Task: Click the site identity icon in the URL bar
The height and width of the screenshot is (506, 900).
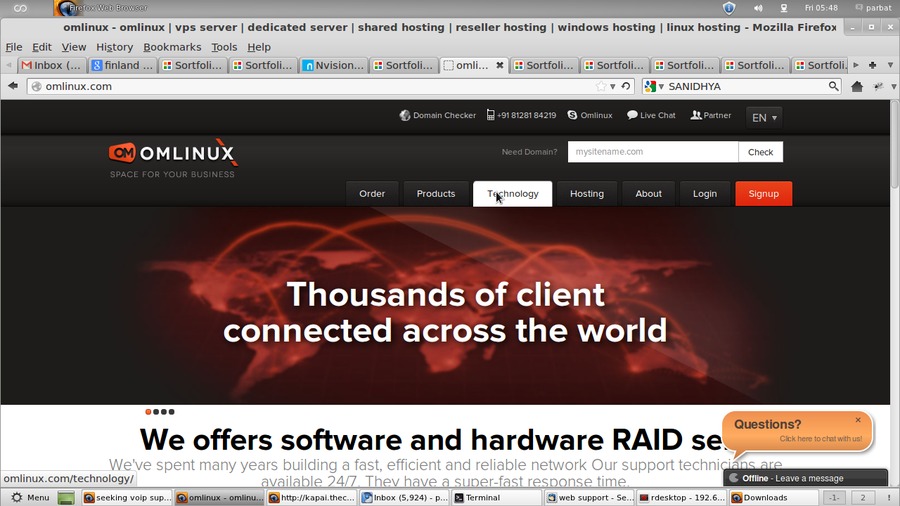Action: 36,87
